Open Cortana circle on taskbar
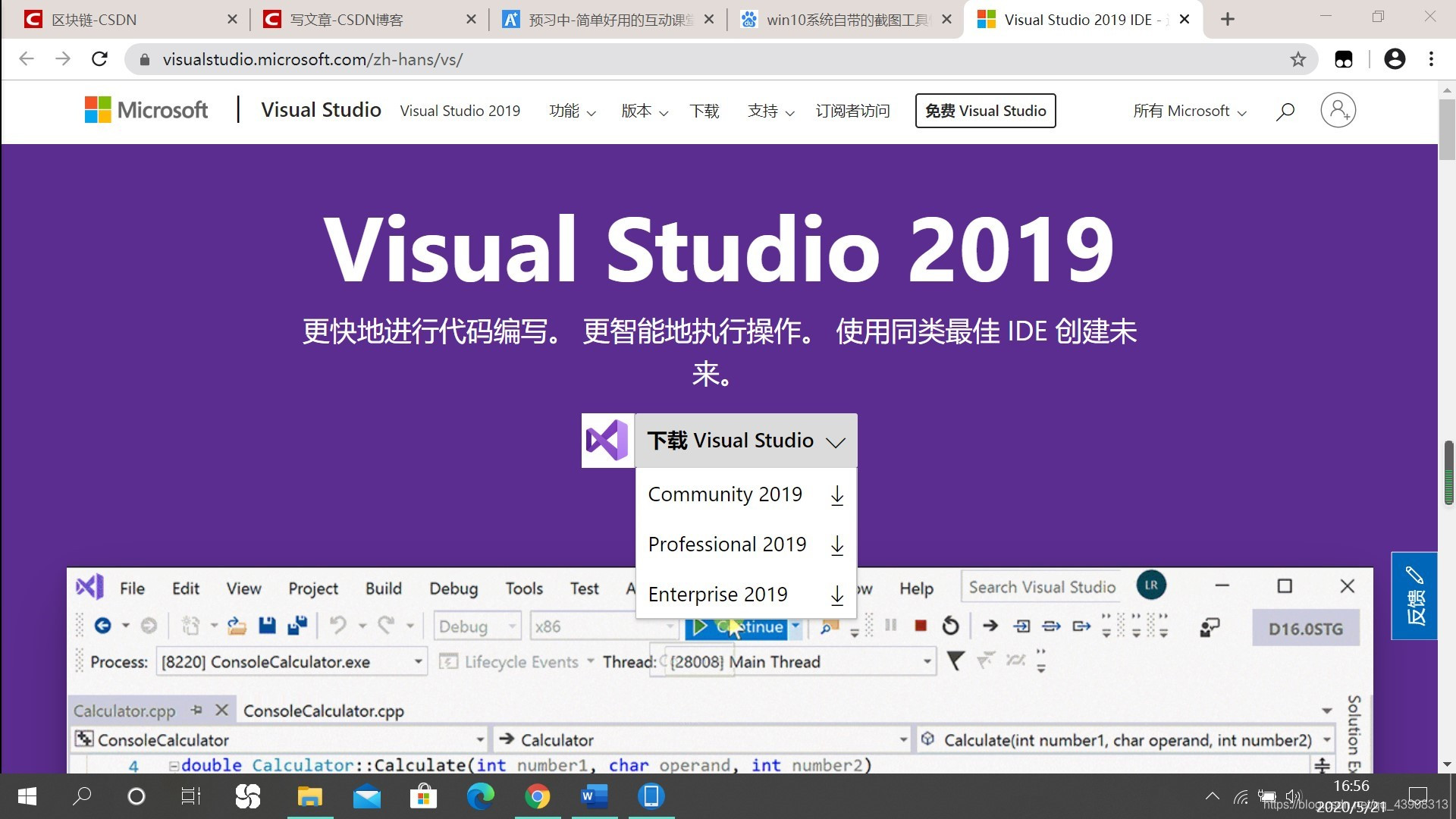Screen dimensions: 1456x819 click(136, 796)
